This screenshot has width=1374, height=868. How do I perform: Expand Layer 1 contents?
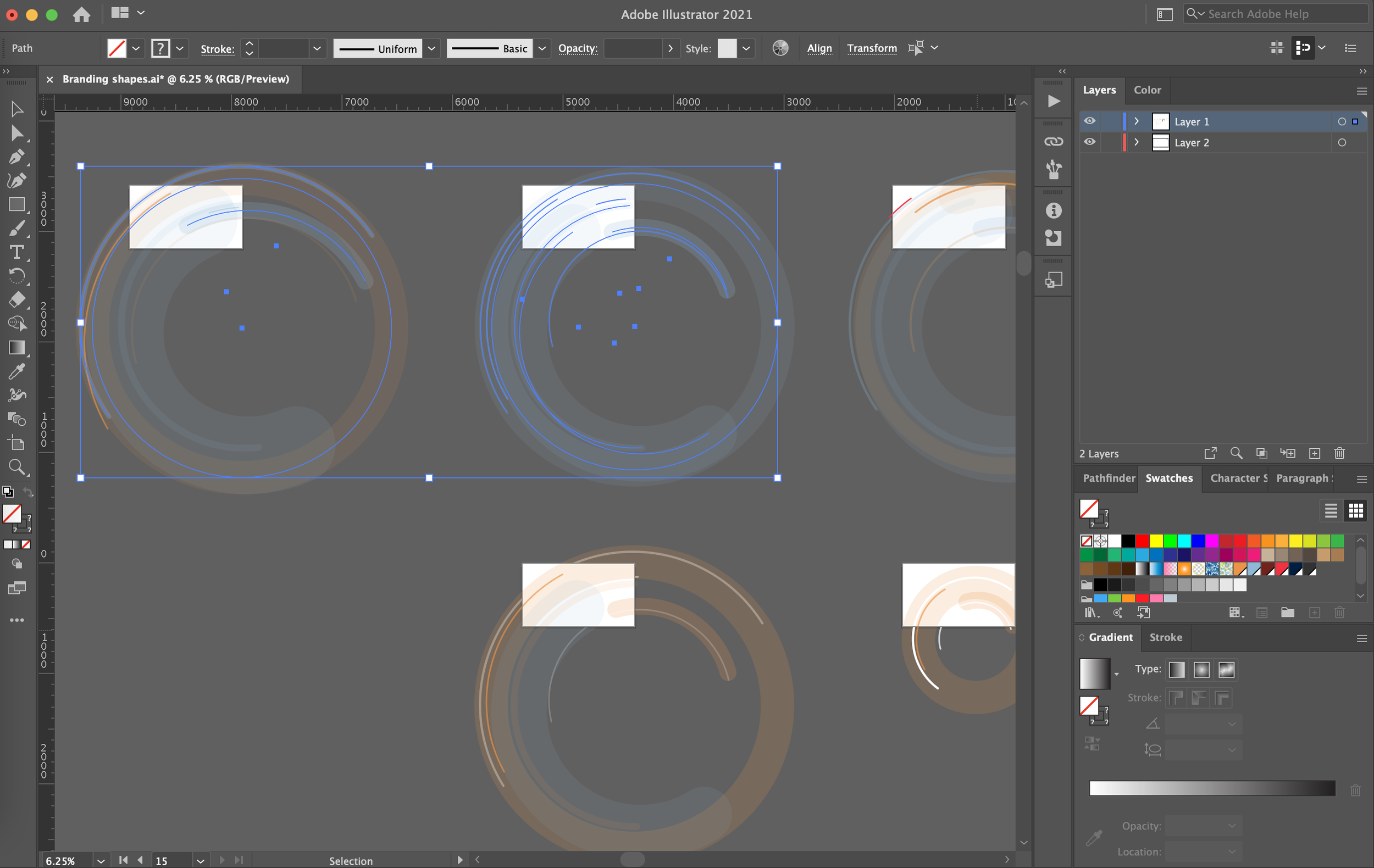coord(1136,121)
